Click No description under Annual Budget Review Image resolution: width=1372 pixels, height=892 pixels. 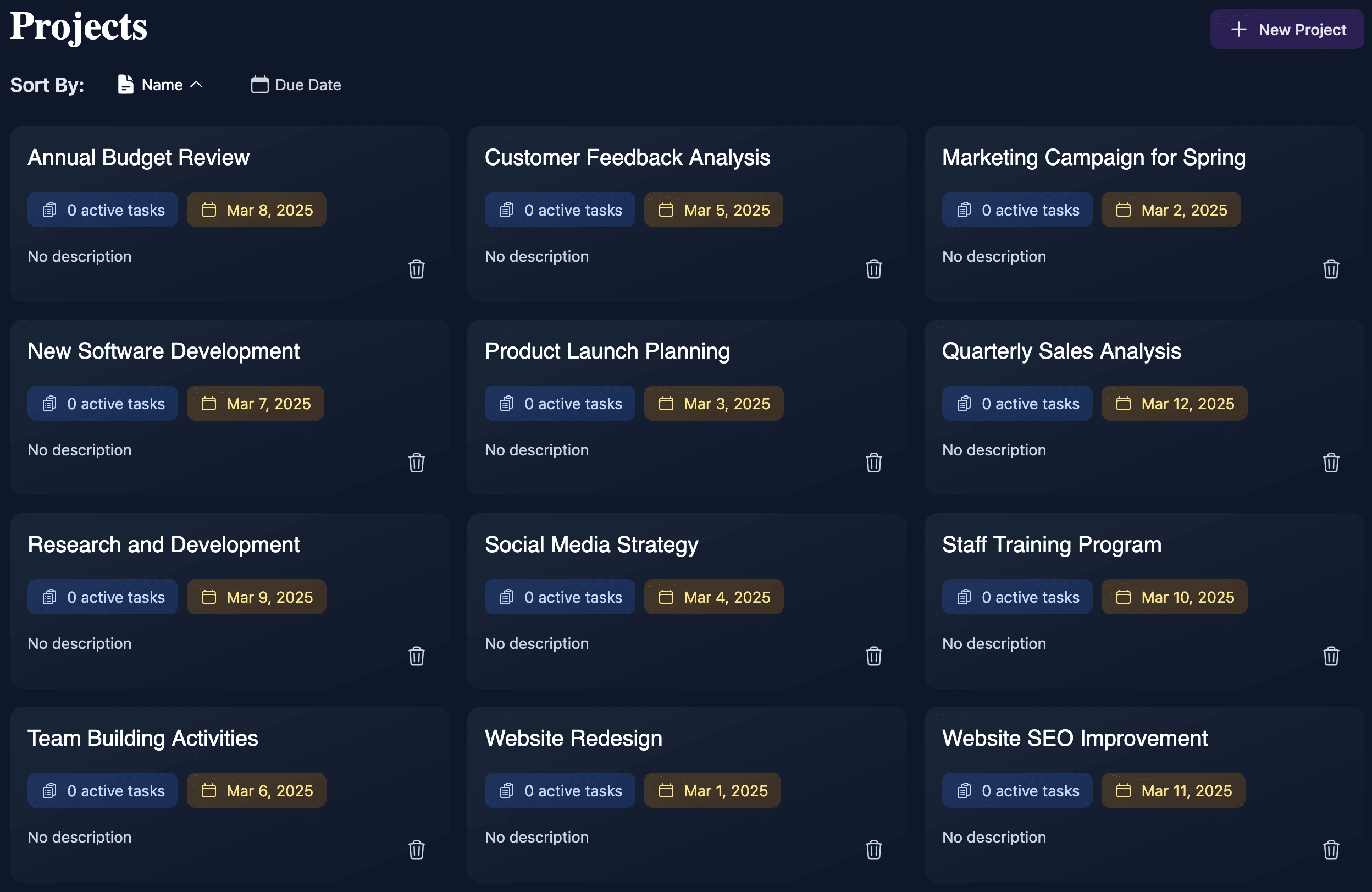(x=80, y=257)
